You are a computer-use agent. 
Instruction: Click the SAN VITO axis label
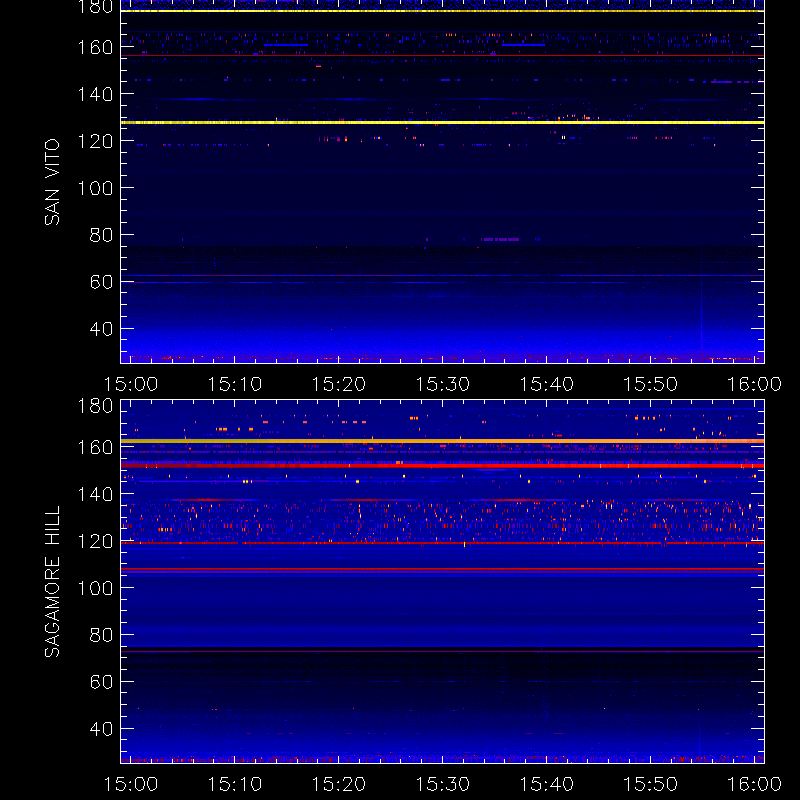52,182
